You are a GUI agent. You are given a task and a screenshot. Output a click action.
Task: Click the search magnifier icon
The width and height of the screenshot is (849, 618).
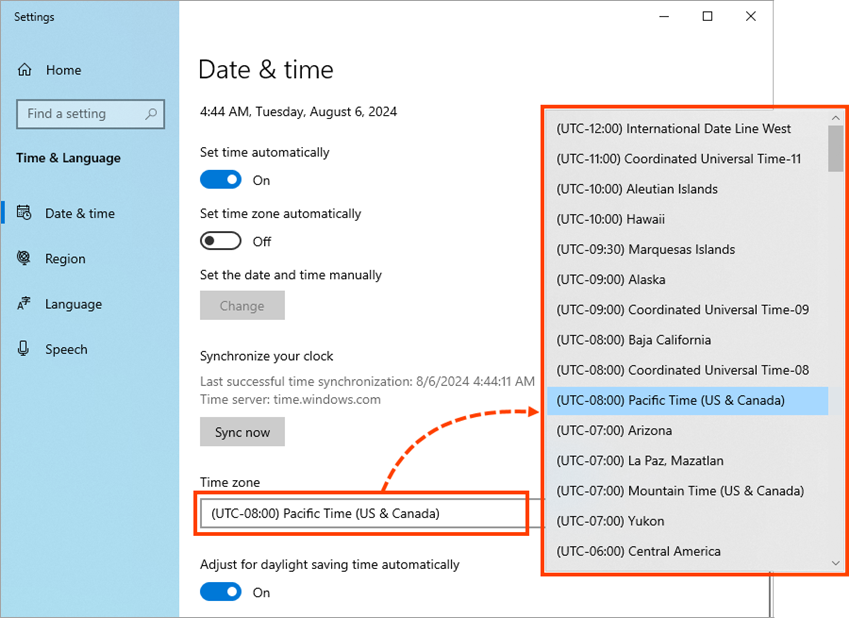click(x=151, y=114)
